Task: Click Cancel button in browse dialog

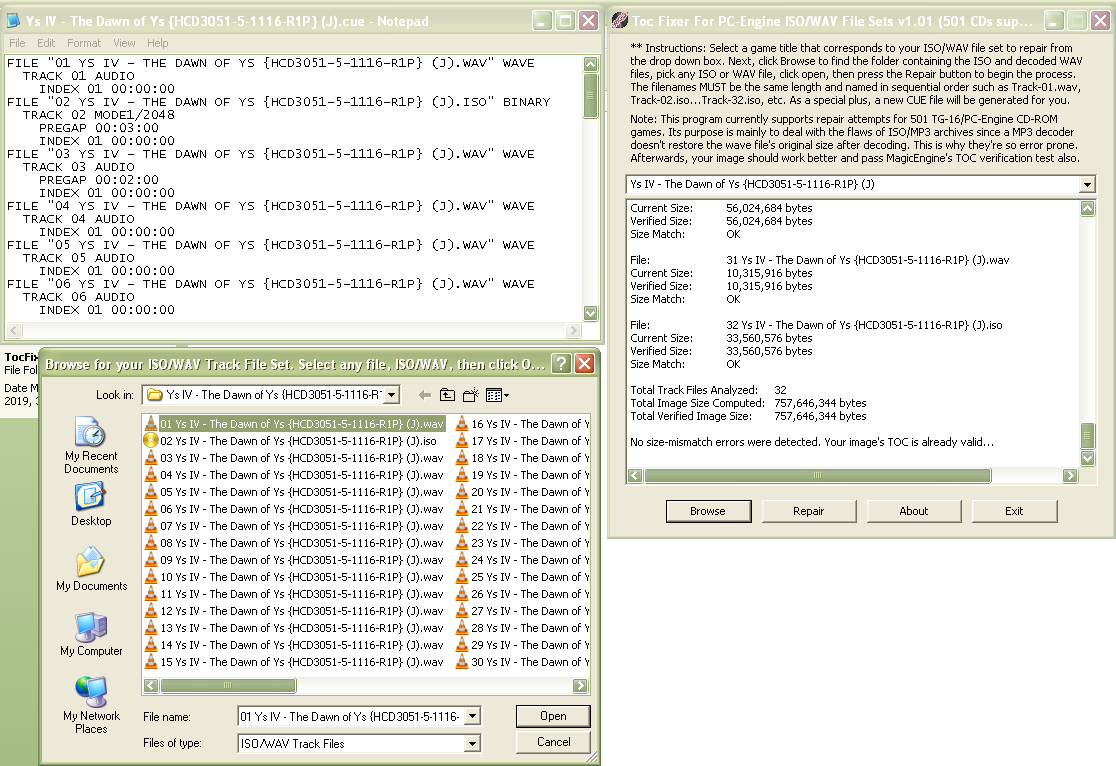Action: pos(553,742)
